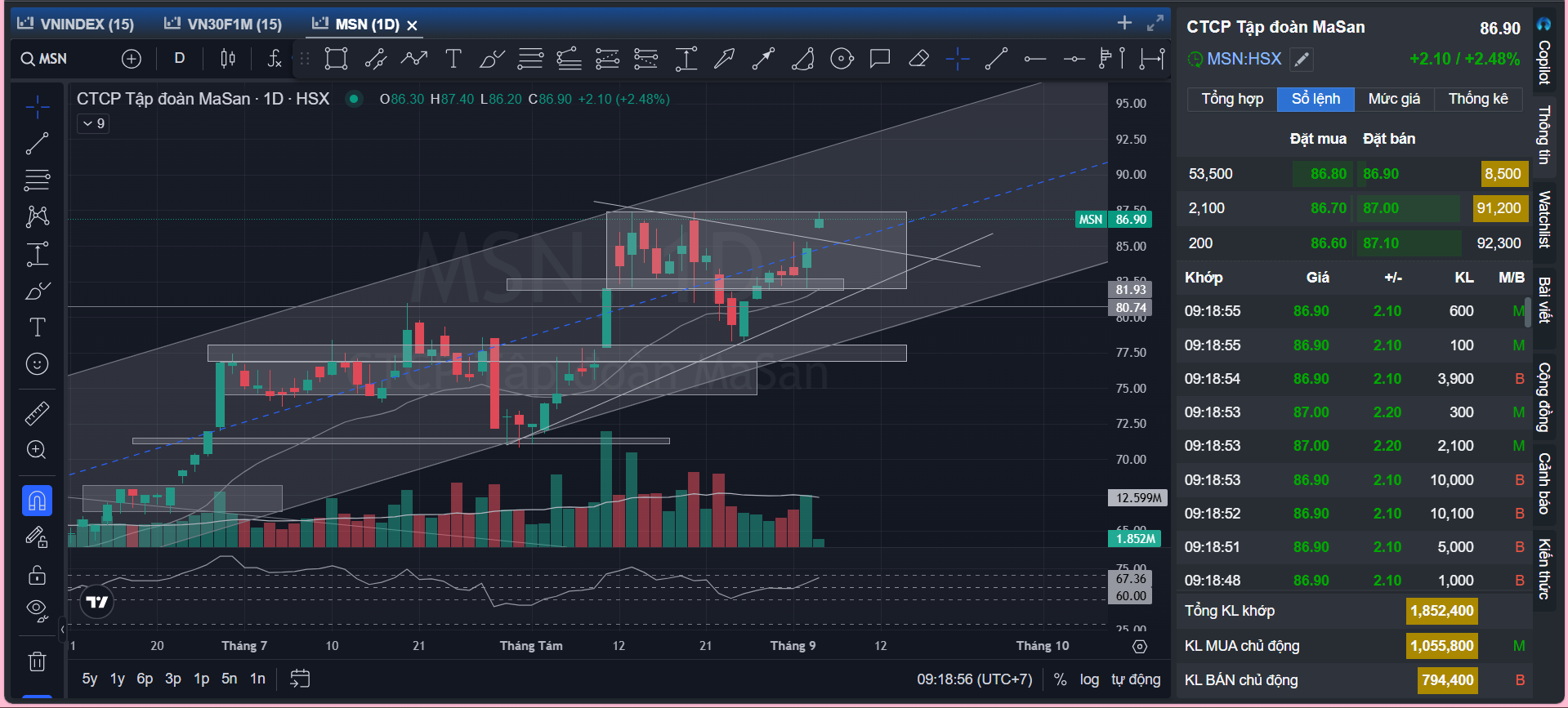Open the Thống kê tab
The width and height of the screenshot is (1568, 708).
click(x=1478, y=99)
